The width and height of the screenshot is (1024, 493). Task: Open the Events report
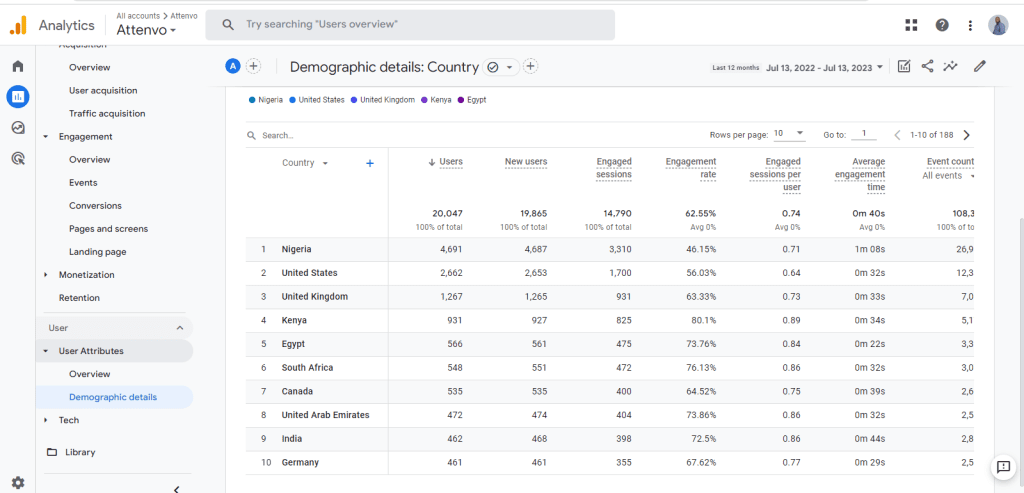point(83,183)
